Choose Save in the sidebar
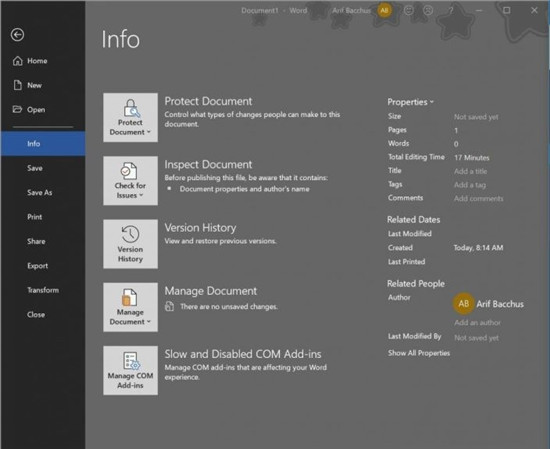 43,168
